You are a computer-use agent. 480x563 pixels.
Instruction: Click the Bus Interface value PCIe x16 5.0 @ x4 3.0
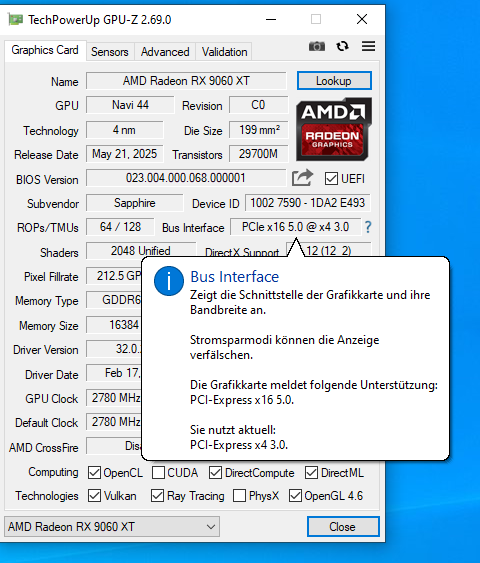coord(295,227)
